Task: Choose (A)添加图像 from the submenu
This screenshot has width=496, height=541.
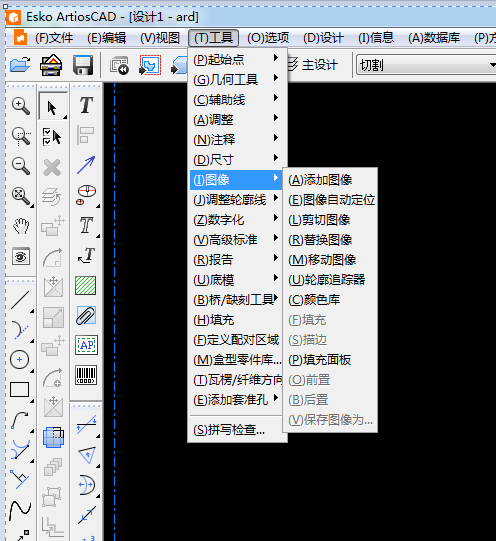Action: click(330, 180)
